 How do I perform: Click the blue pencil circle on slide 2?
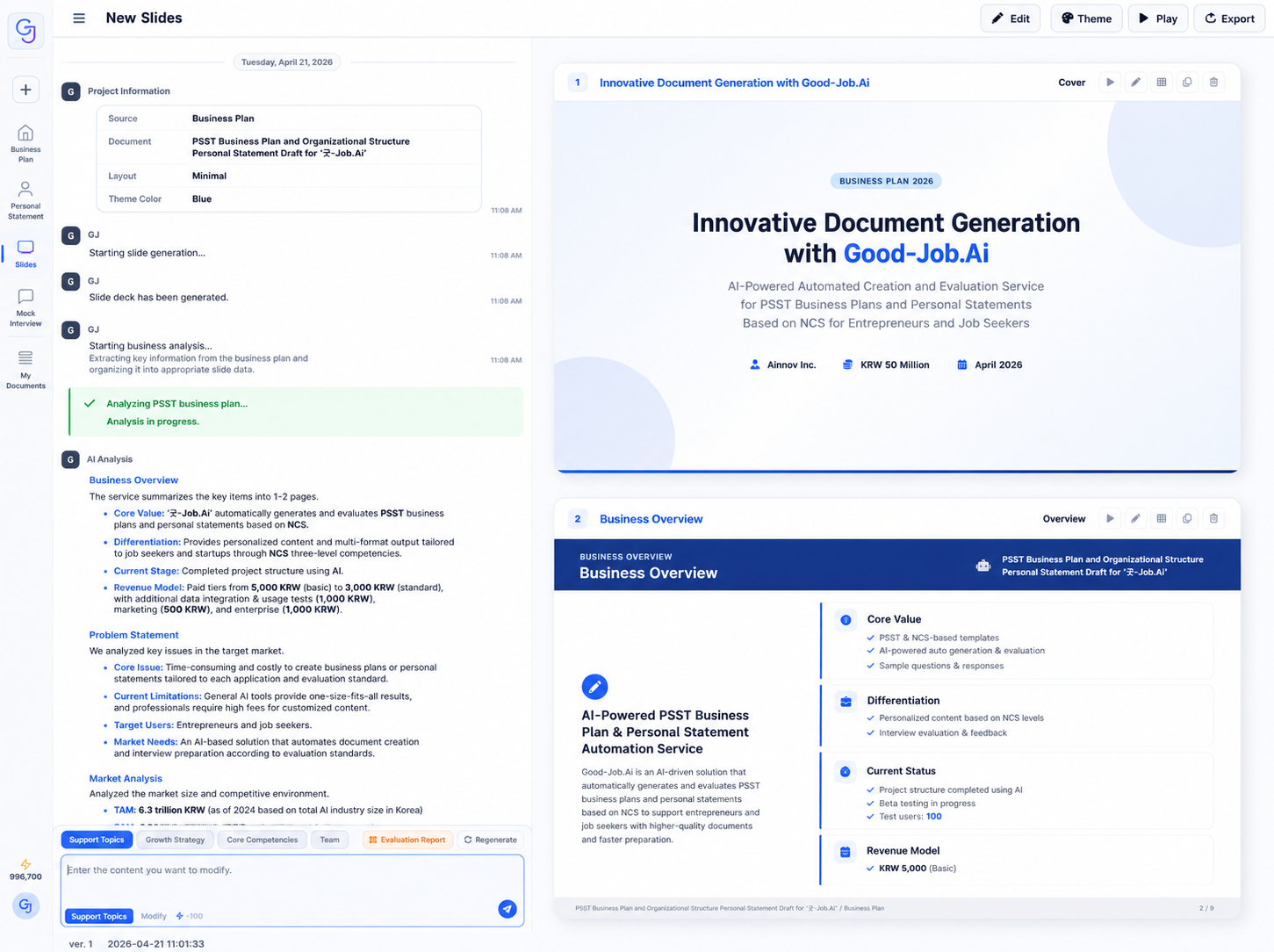[x=594, y=687]
